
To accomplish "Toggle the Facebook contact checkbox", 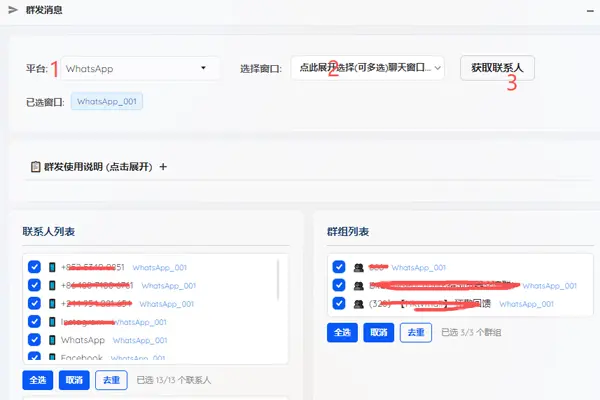I will point(34,356).
